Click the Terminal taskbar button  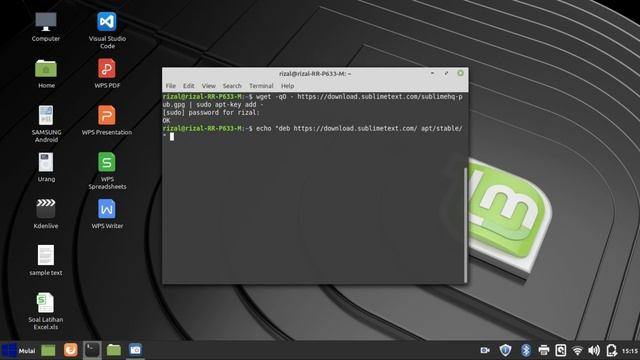pyautogui.click(x=92, y=350)
